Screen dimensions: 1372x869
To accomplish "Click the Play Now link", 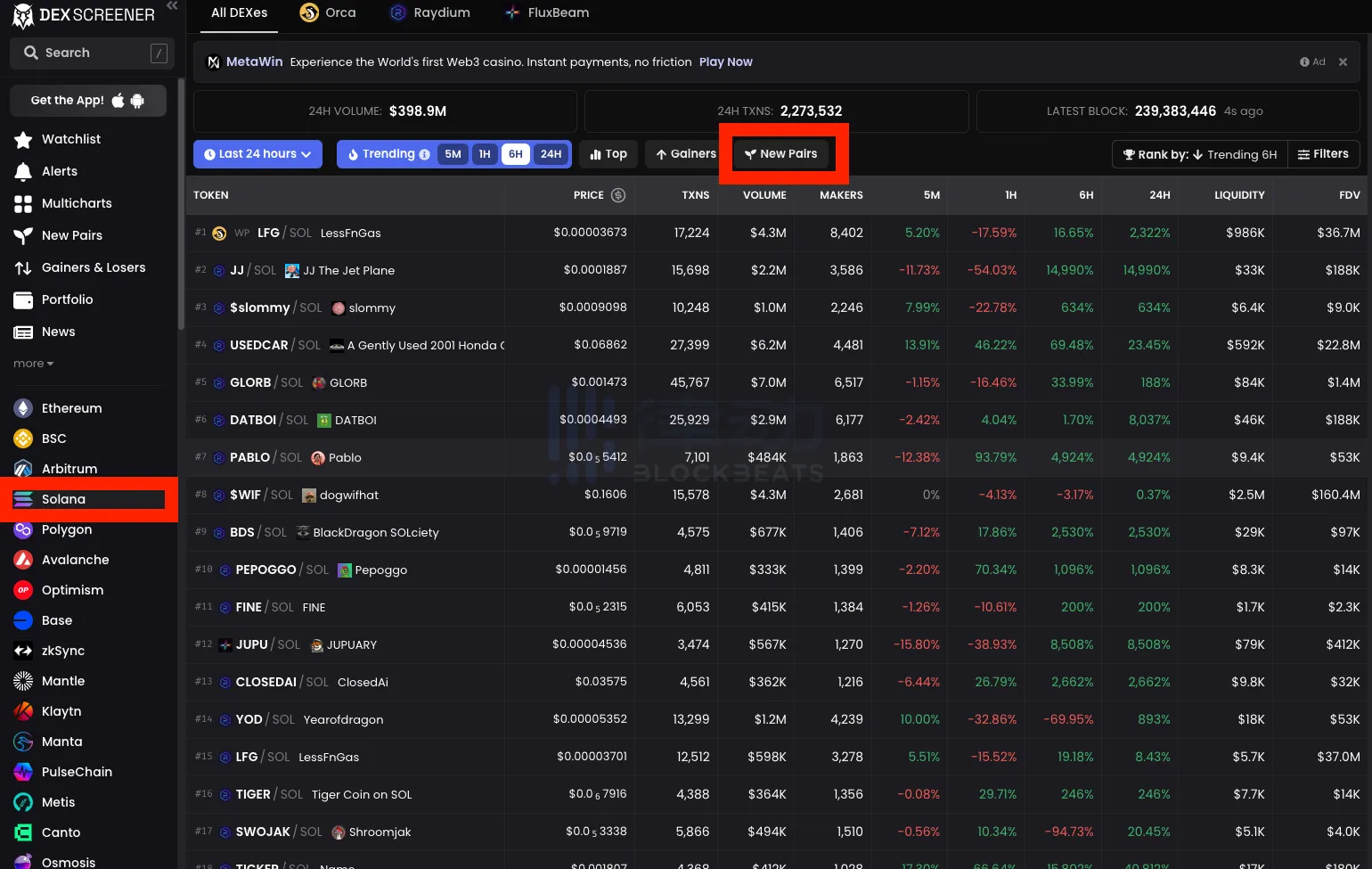I will pos(725,61).
